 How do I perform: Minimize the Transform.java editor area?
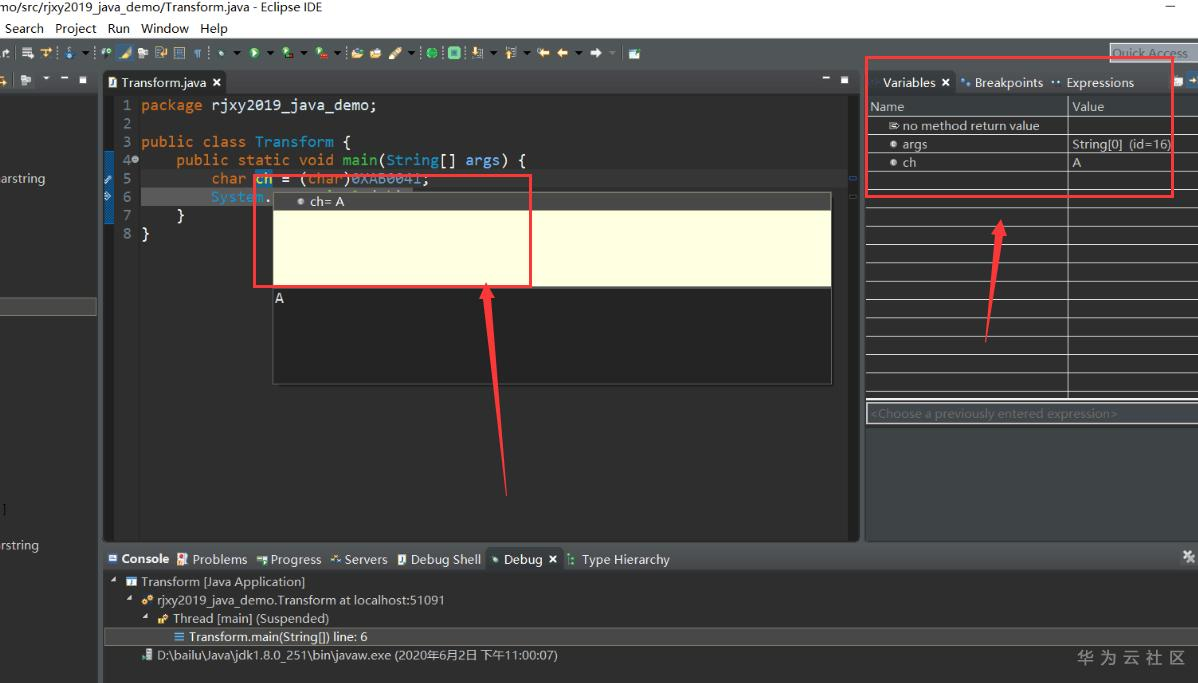pos(826,79)
